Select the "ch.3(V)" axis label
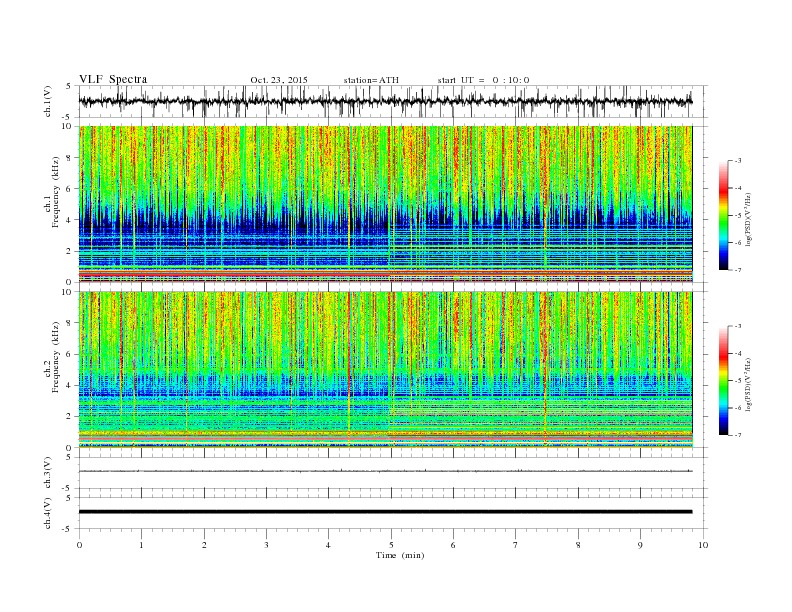This screenshot has height=612, width=792. [48, 473]
